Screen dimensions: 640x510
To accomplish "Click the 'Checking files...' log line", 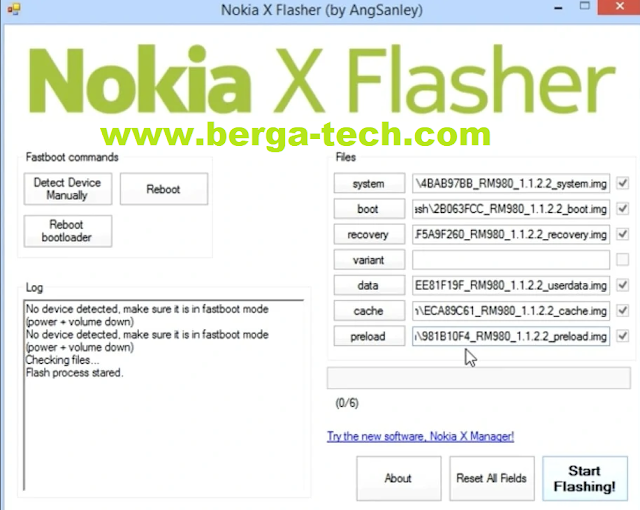I will point(62,360).
